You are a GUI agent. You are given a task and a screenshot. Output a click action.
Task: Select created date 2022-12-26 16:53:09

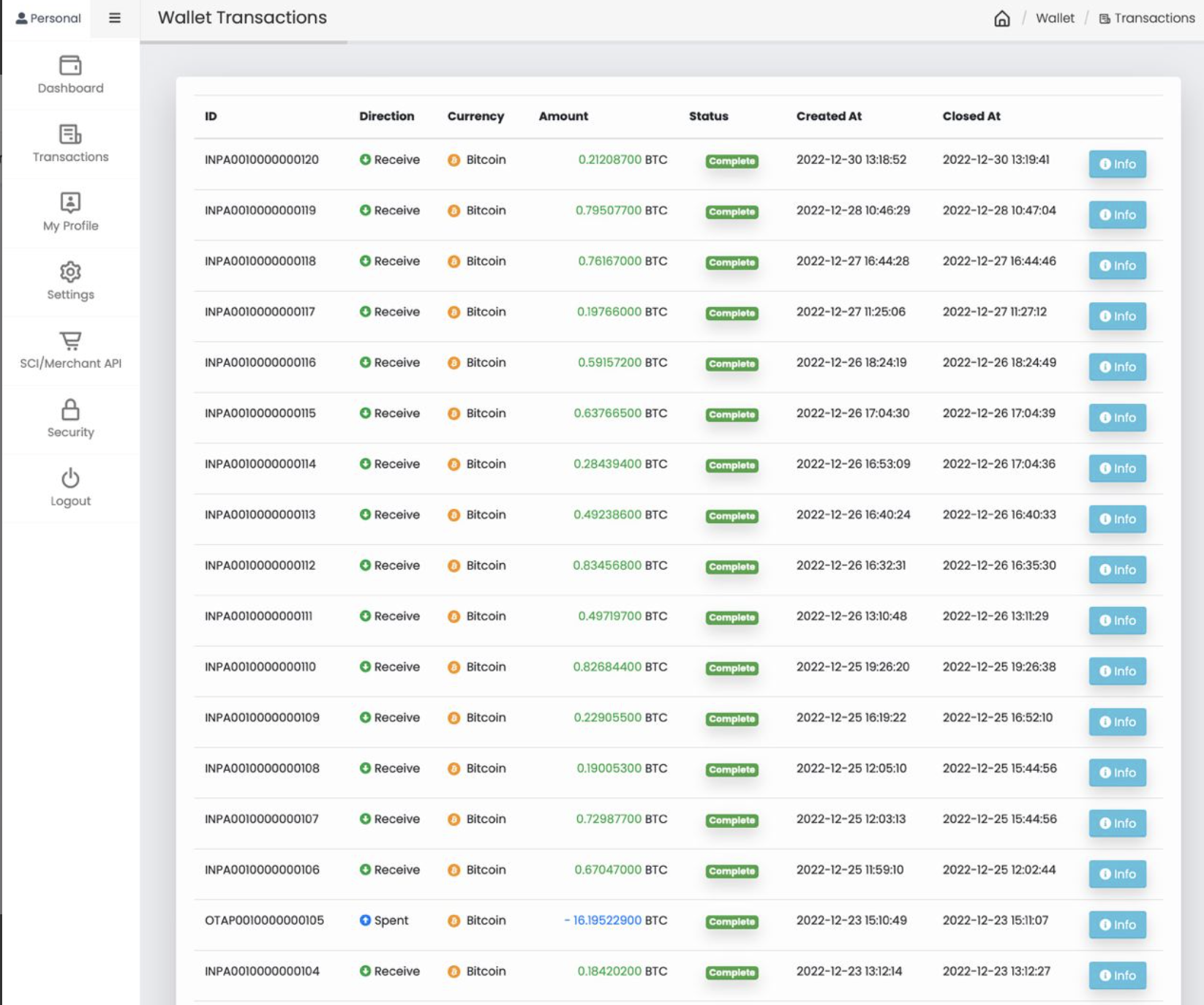tap(853, 464)
